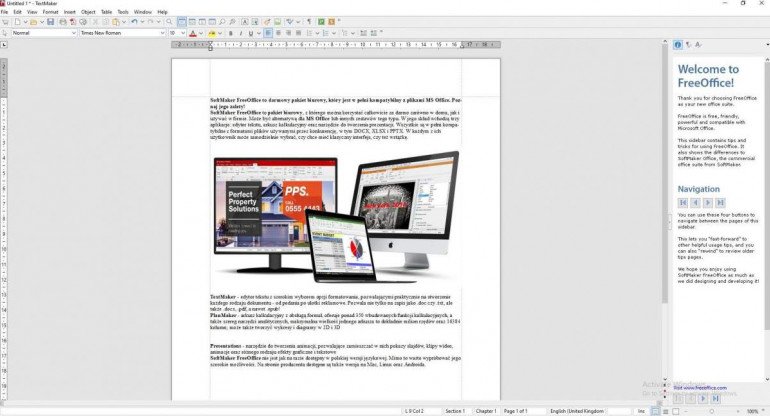Screen dimensions: 770x416
Task: Open the File menu
Action: [x=4, y=12]
